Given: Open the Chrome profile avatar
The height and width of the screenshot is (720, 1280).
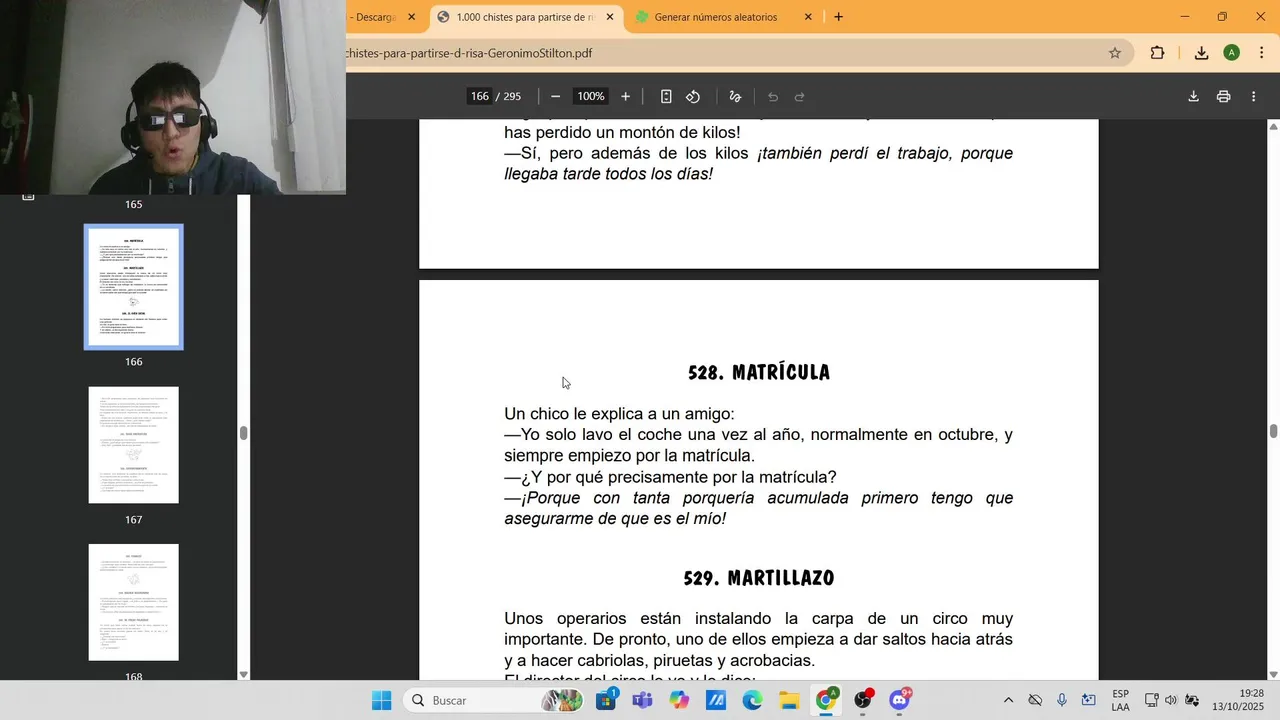Looking at the screenshot, I should point(1231,53).
